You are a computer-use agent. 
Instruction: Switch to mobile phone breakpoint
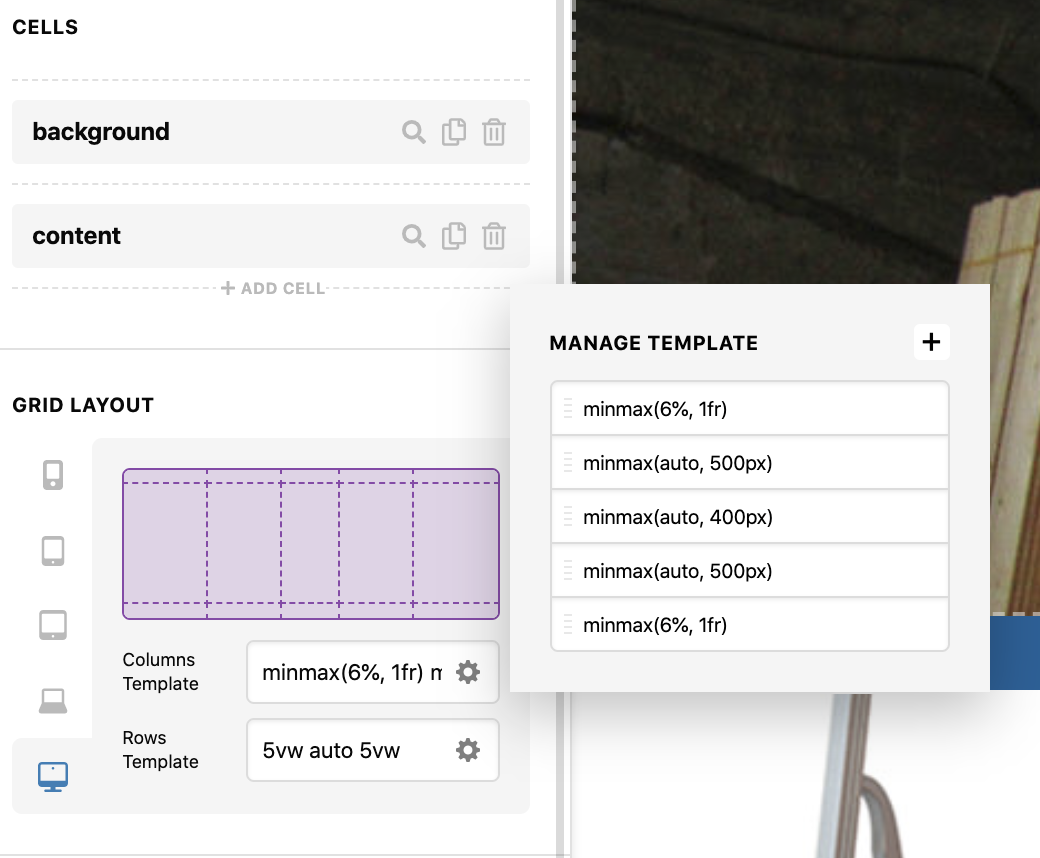(53, 474)
